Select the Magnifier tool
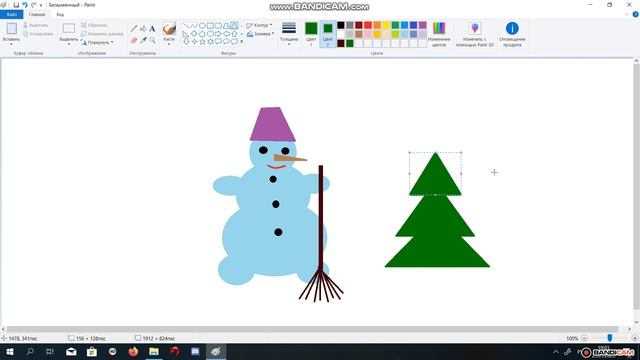640x360 pixels. (x=152, y=40)
